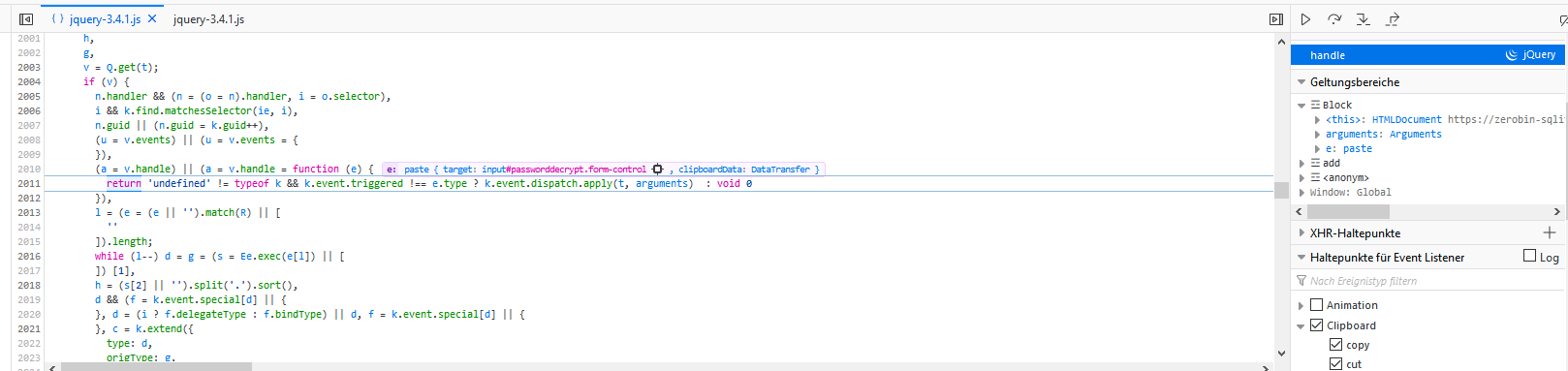Click the Block scope icon
The image size is (1568, 371).
tap(1316, 105)
